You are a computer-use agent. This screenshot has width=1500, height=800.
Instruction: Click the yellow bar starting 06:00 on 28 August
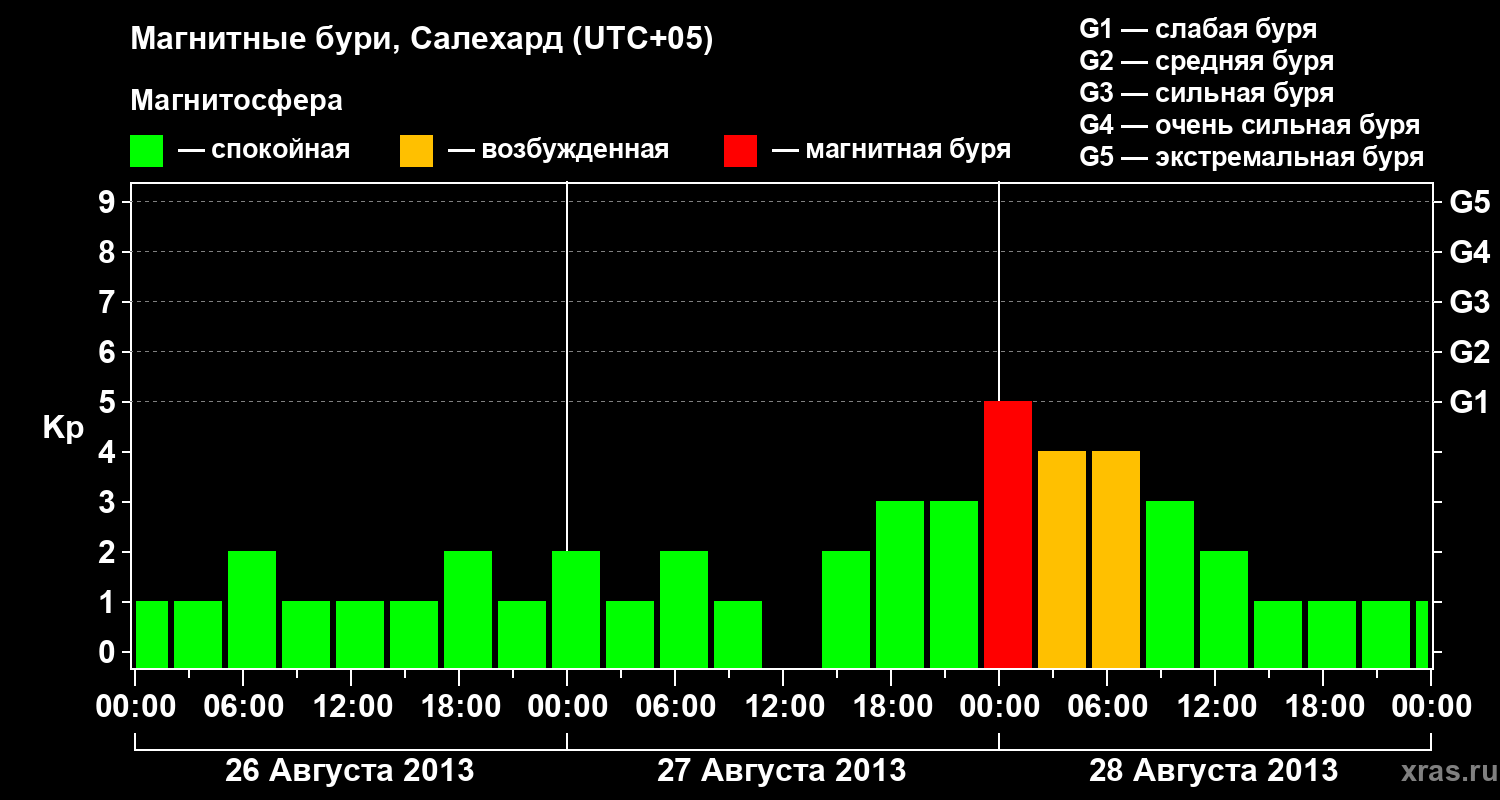(1116, 559)
